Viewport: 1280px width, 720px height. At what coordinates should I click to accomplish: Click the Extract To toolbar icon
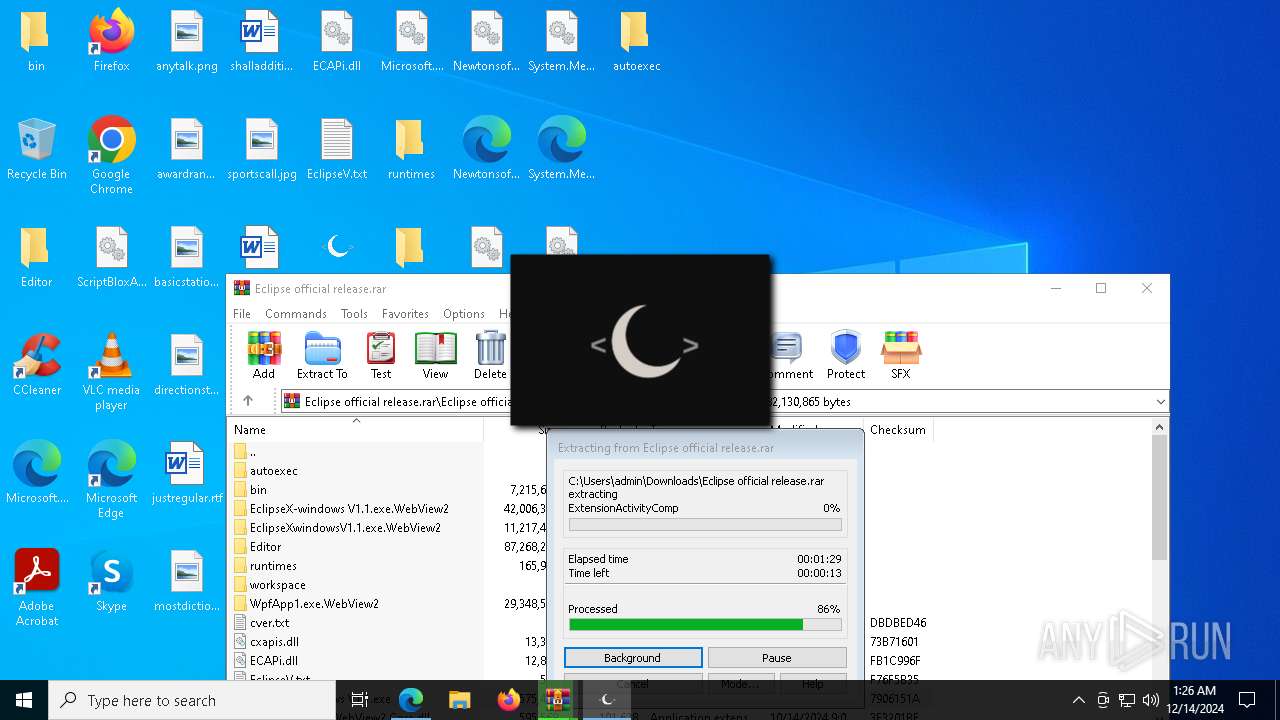pos(322,356)
